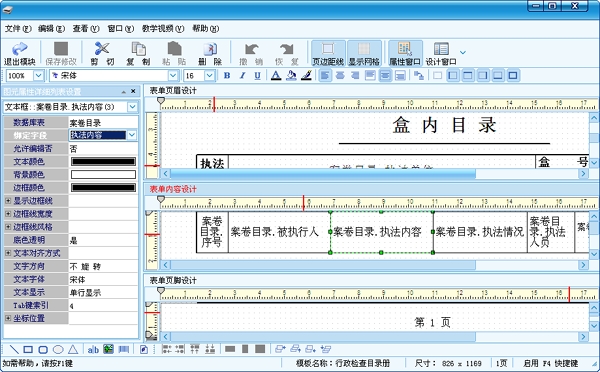Select the ellipse shape tool
This screenshot has height=372, width=600.
(x=58, y=349)
